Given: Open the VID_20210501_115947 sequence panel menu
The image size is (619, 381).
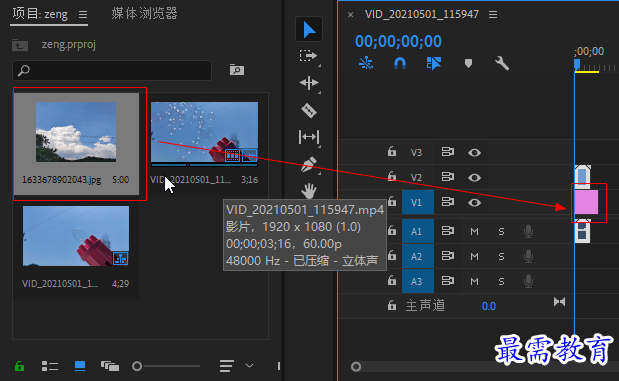Looking at the screenshot, I should [x=493, y=15].
